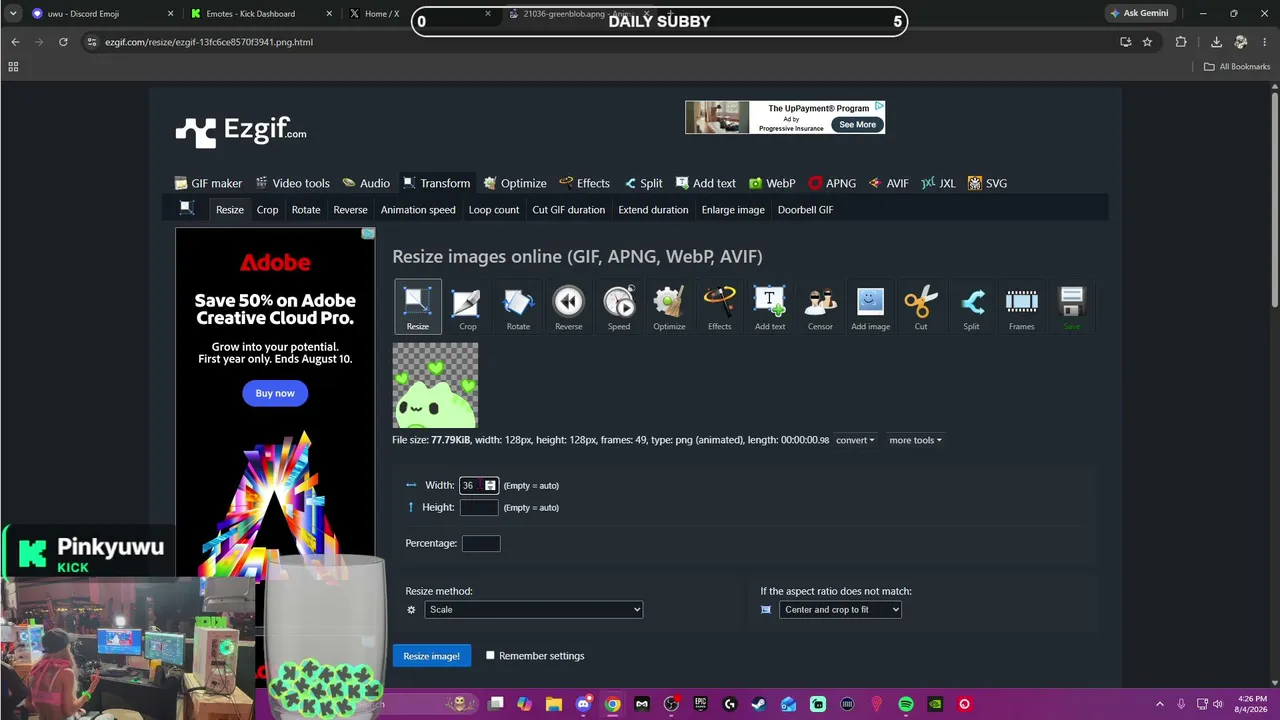Open the 'Animation speed' submenu link
The height and width of the screenshot is (720, 1280).
tap(418, 210)
